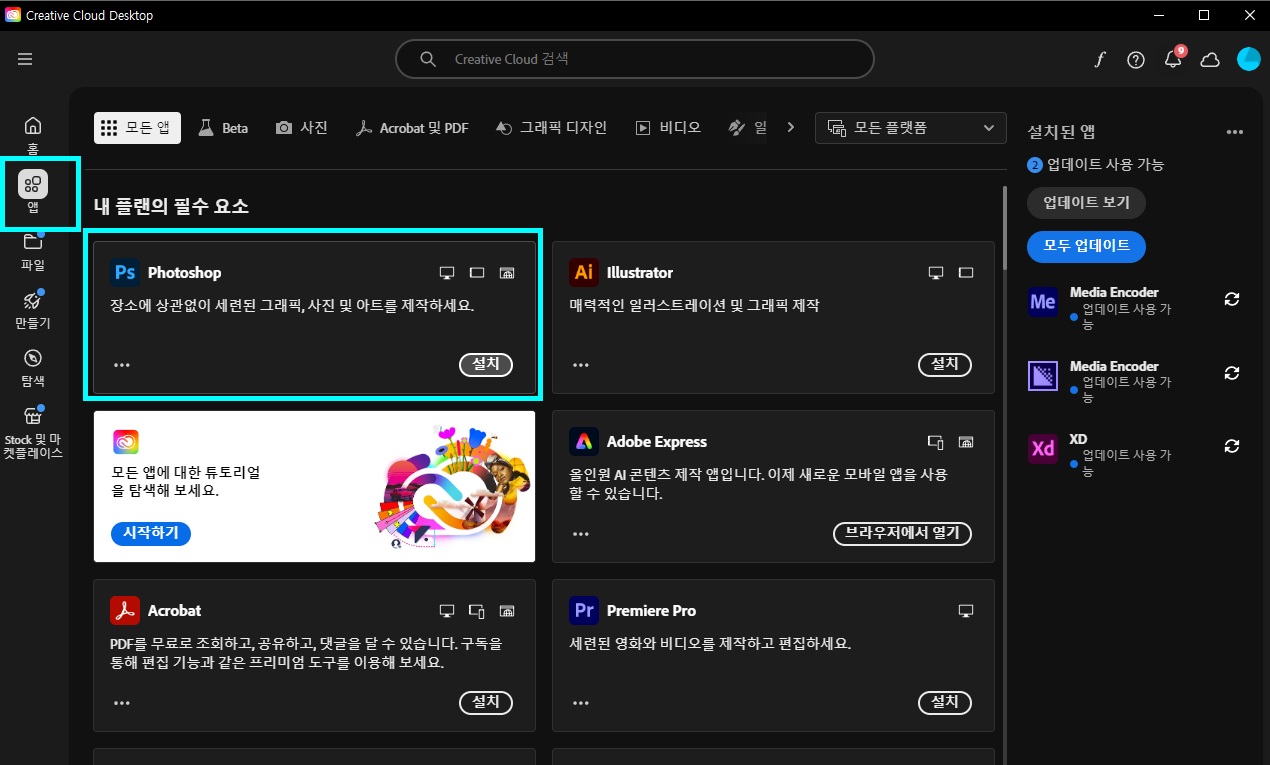1270x765 pixels.
Task: Open the account avatar menu
Action: pyautogui.click(x=1248, y=59)
